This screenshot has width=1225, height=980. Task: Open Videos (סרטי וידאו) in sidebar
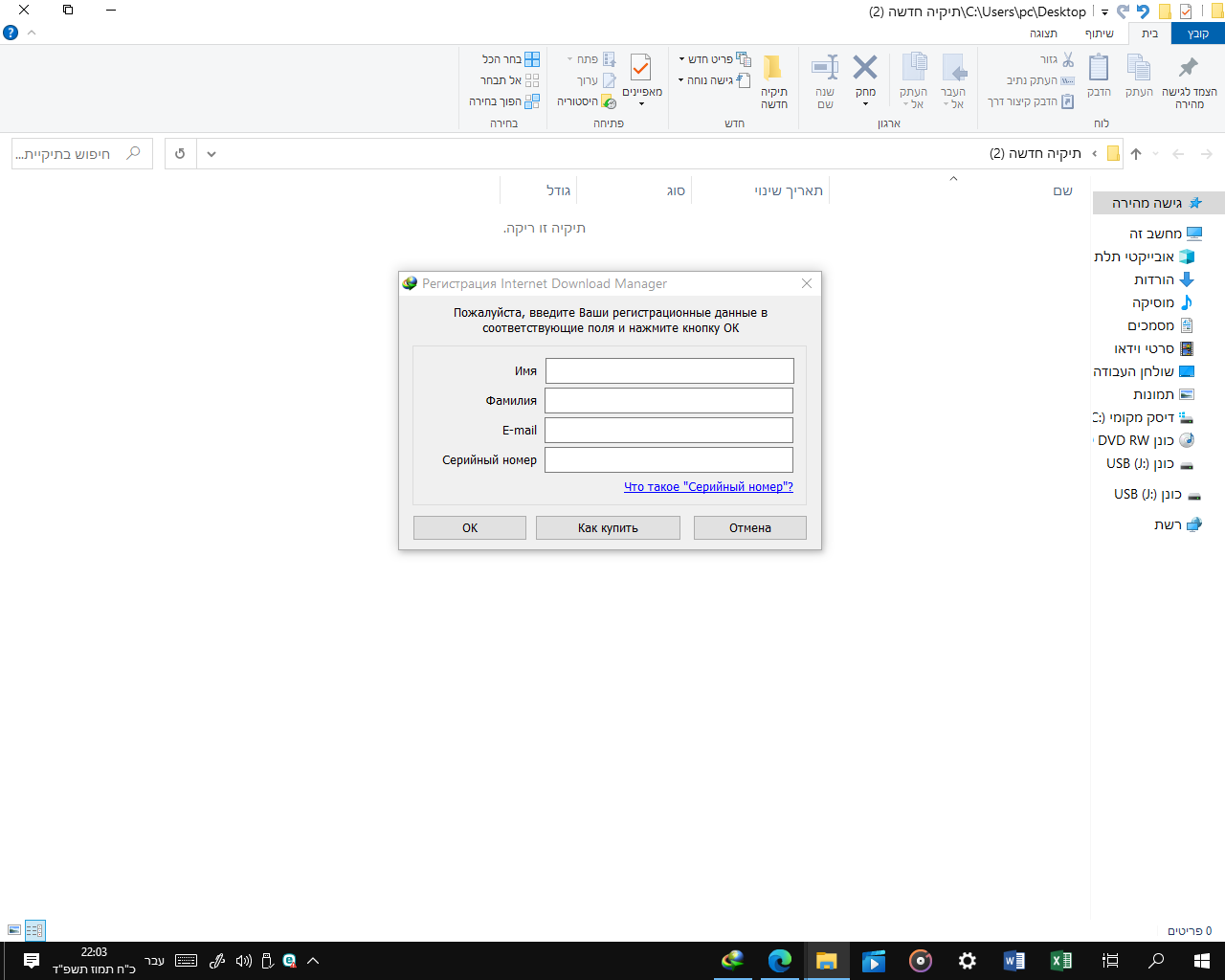point(1153,348)
